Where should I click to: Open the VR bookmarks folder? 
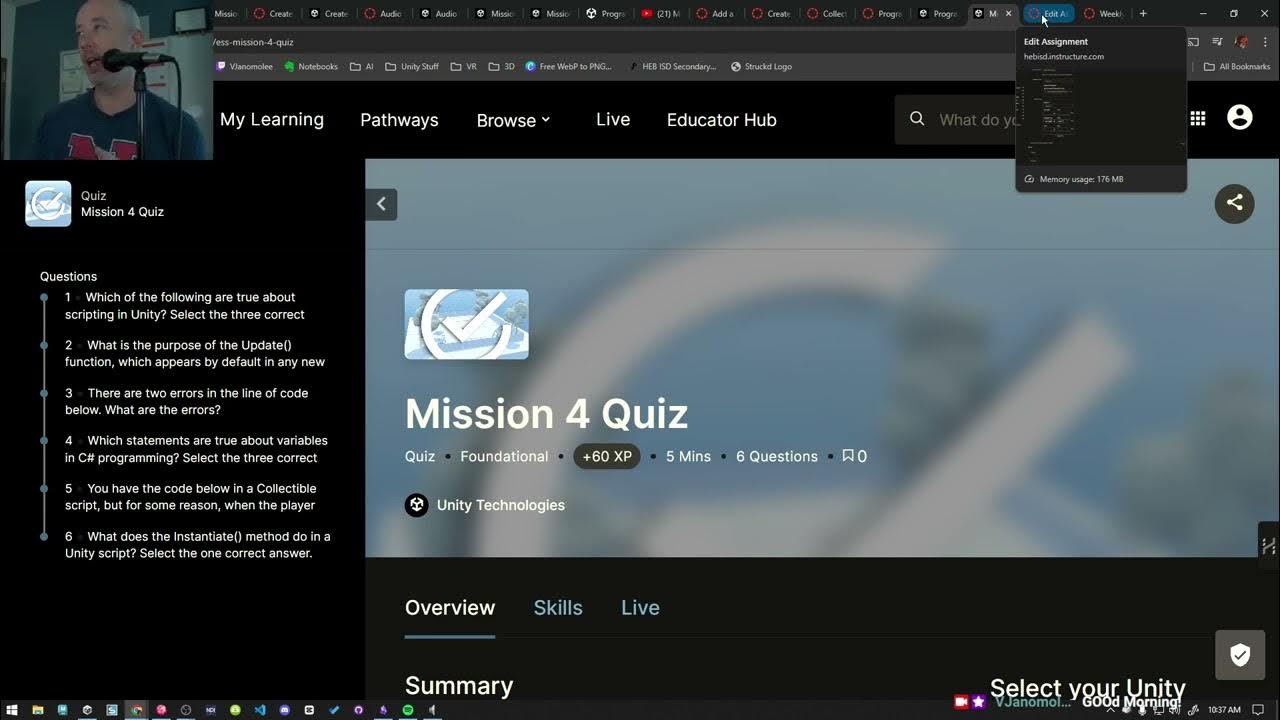point(464,67)
